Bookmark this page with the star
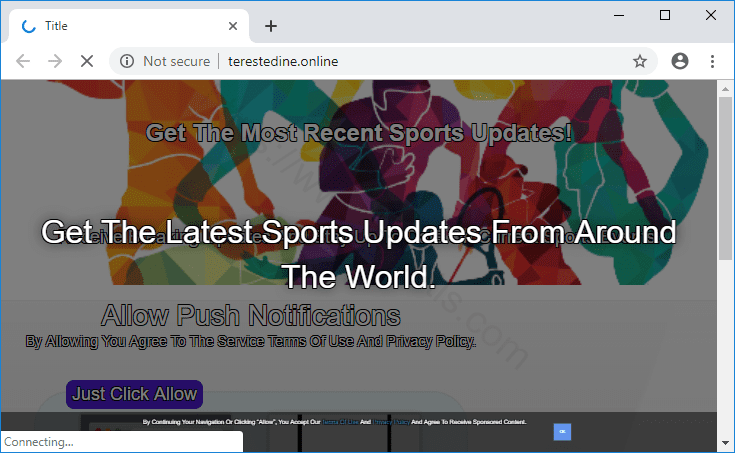This screenshot has width=735, height=453. (640, 61)
